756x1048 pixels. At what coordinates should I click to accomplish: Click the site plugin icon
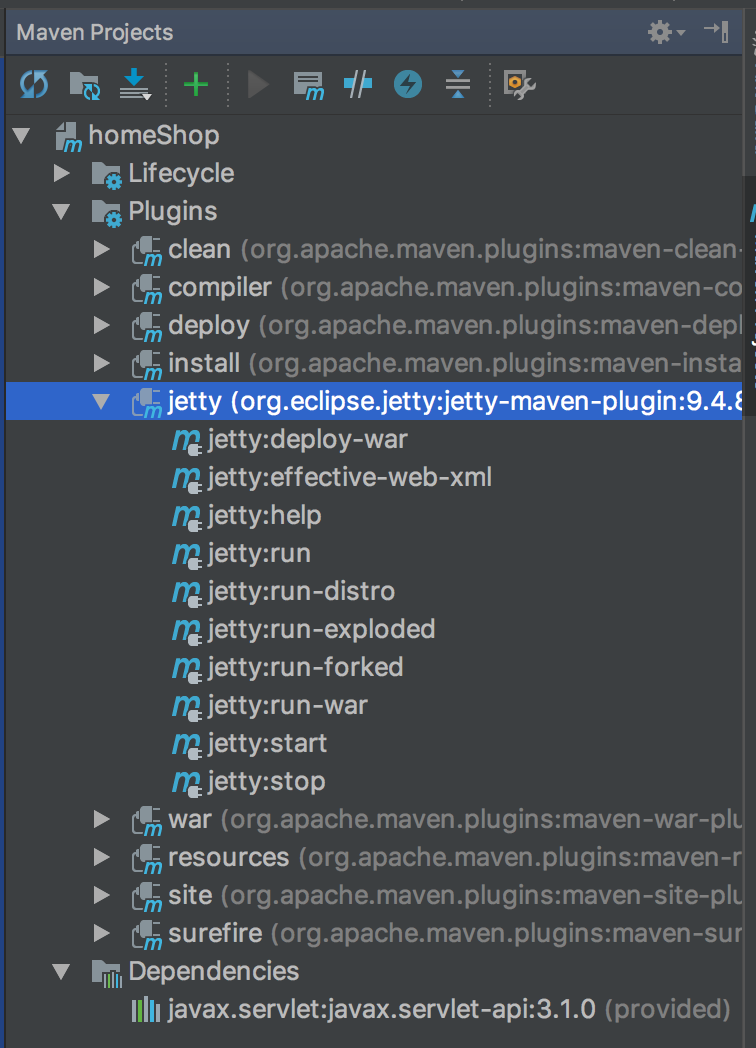pyautogui.click(x=146, y=896)
